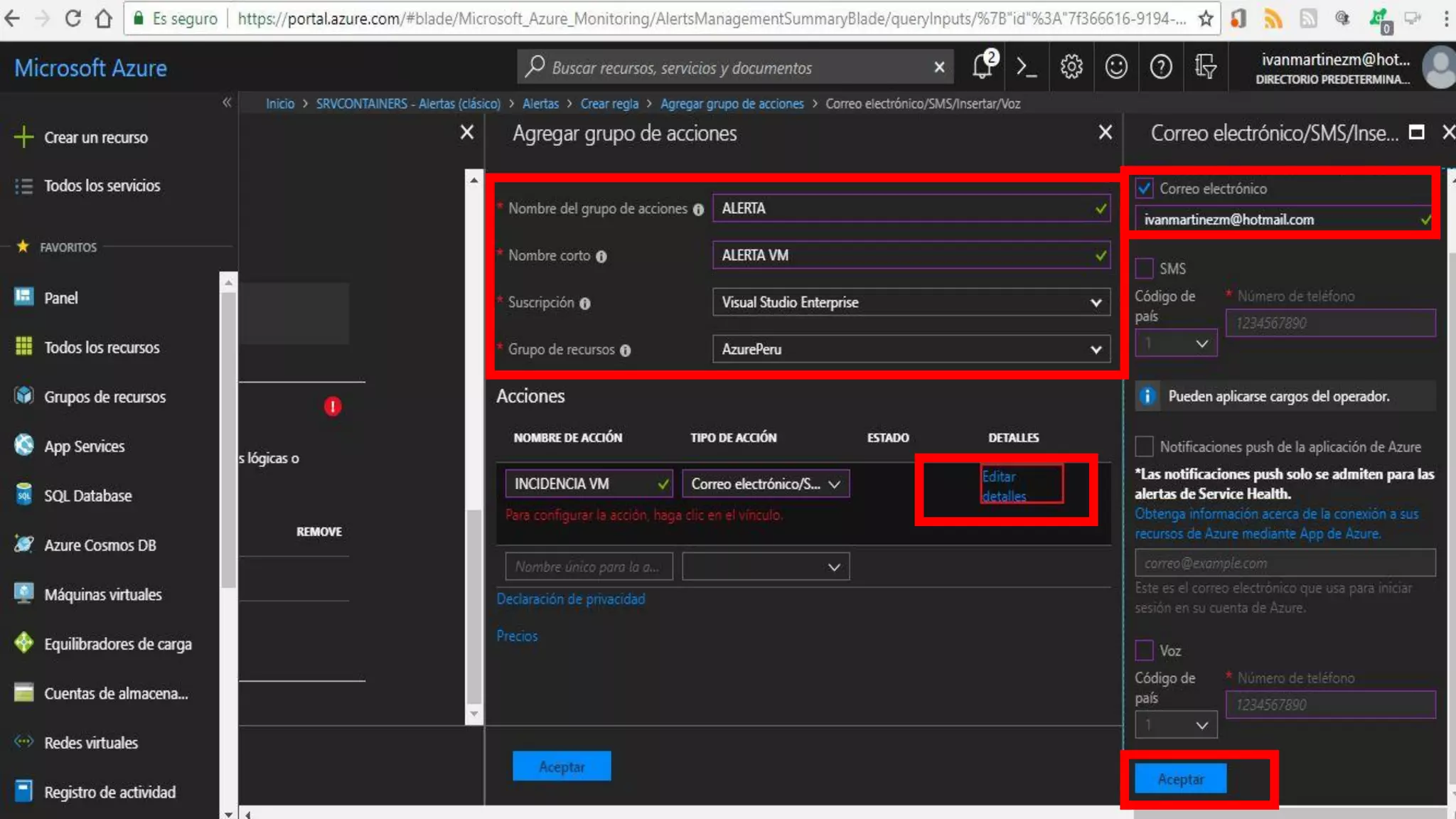
Task: Open Máquinas virtuales in the sidebar
Action: (x=103, y=594)
